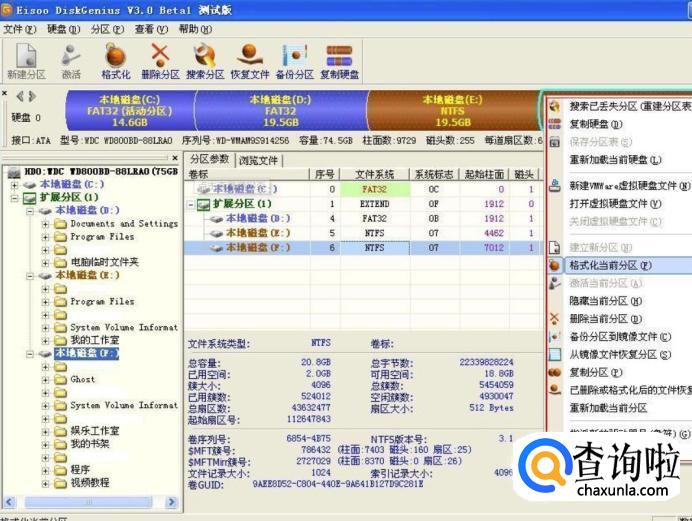Close the disk tree panel with X

[x=175, y=157]
